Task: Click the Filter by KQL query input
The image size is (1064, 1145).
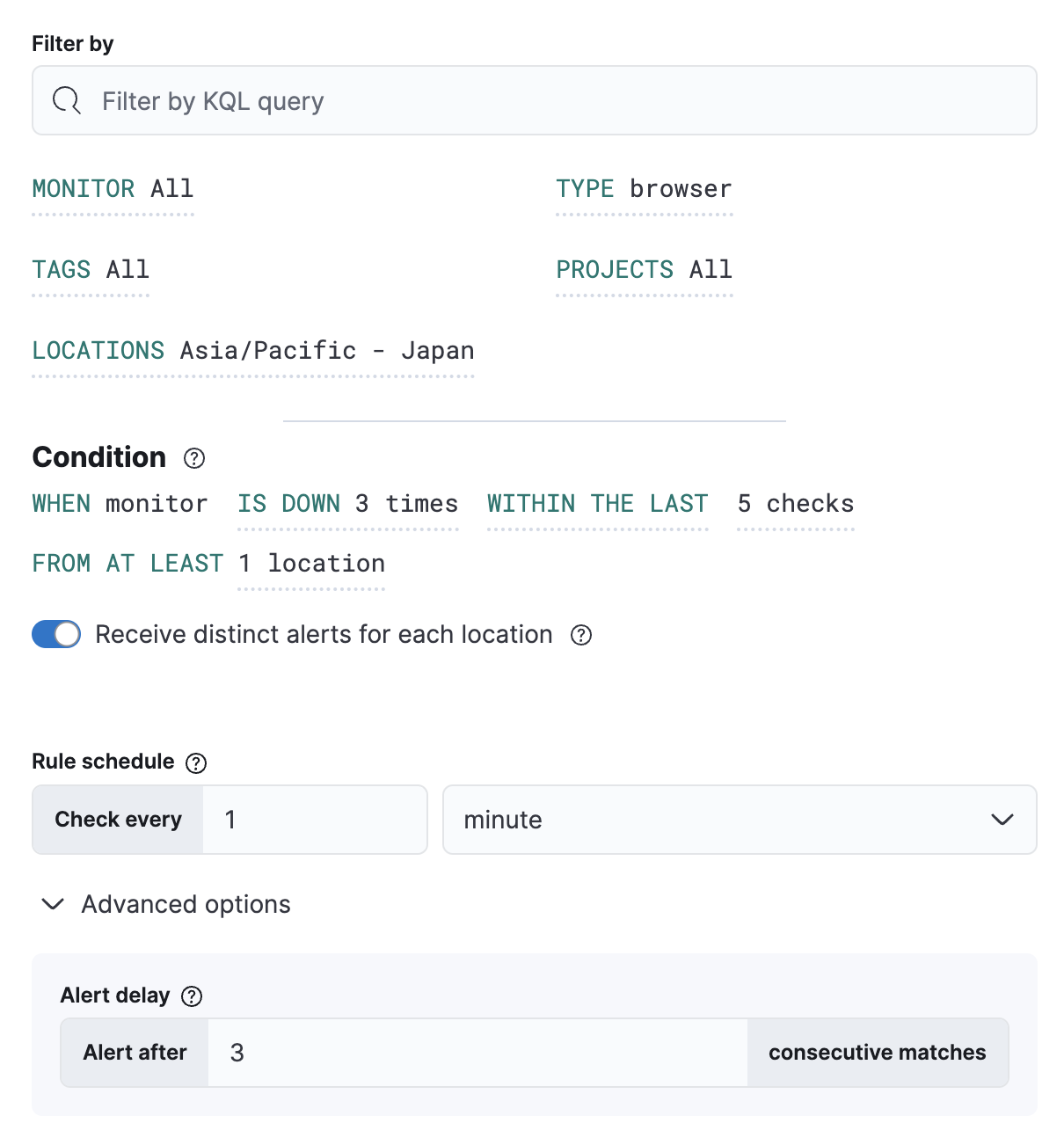Action: (352, 100)
